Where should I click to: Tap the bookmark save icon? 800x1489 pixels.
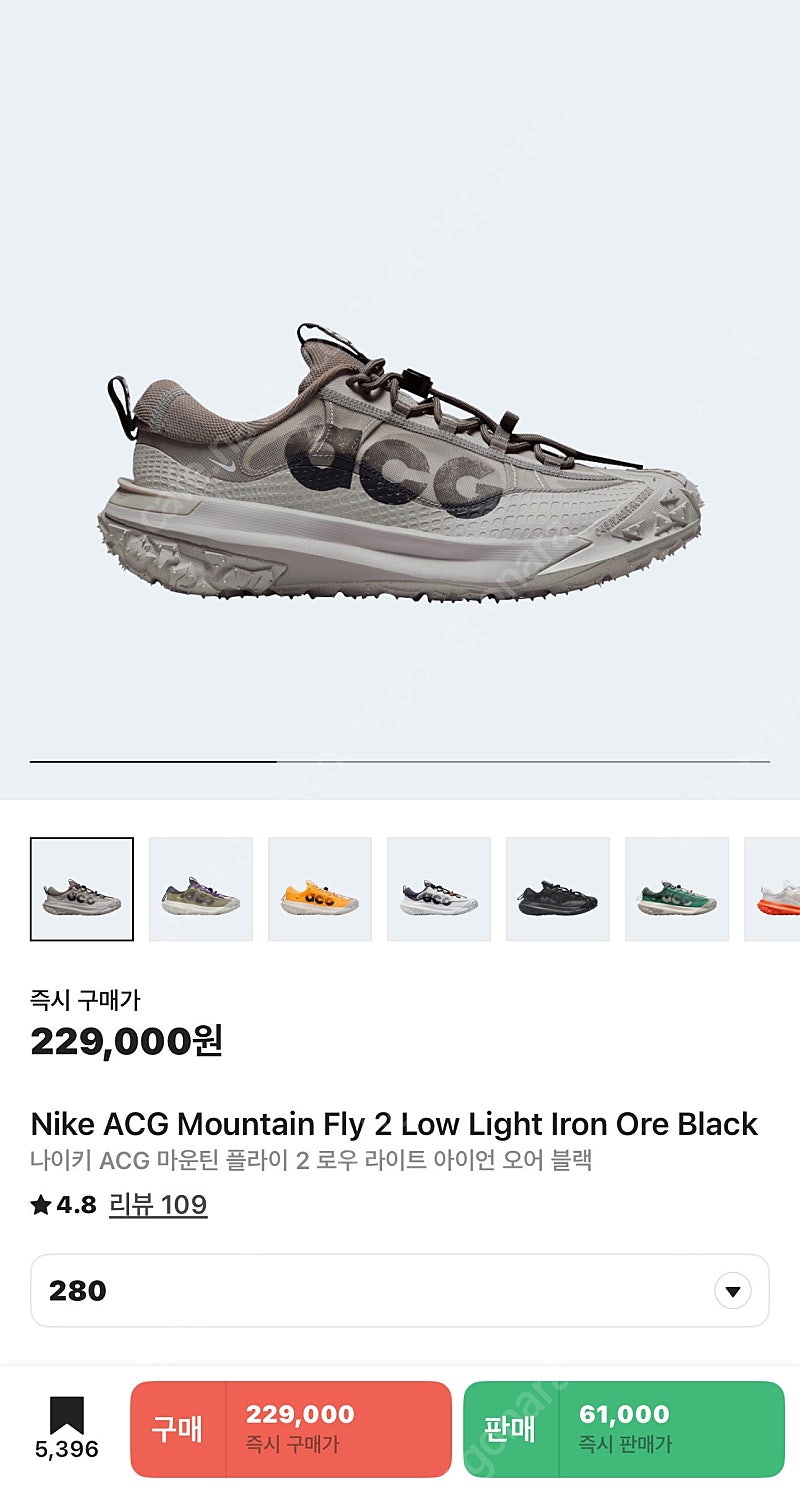point(67,1415)
